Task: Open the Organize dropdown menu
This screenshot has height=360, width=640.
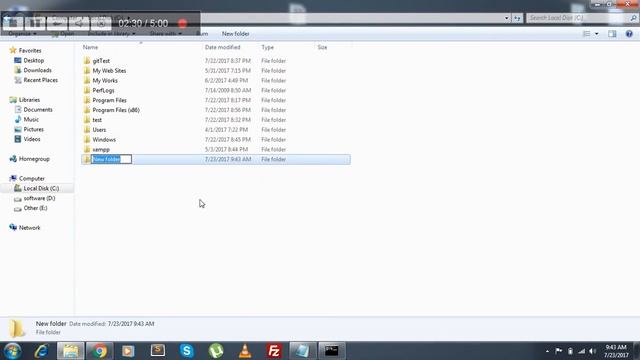Action: click(22, 34)
